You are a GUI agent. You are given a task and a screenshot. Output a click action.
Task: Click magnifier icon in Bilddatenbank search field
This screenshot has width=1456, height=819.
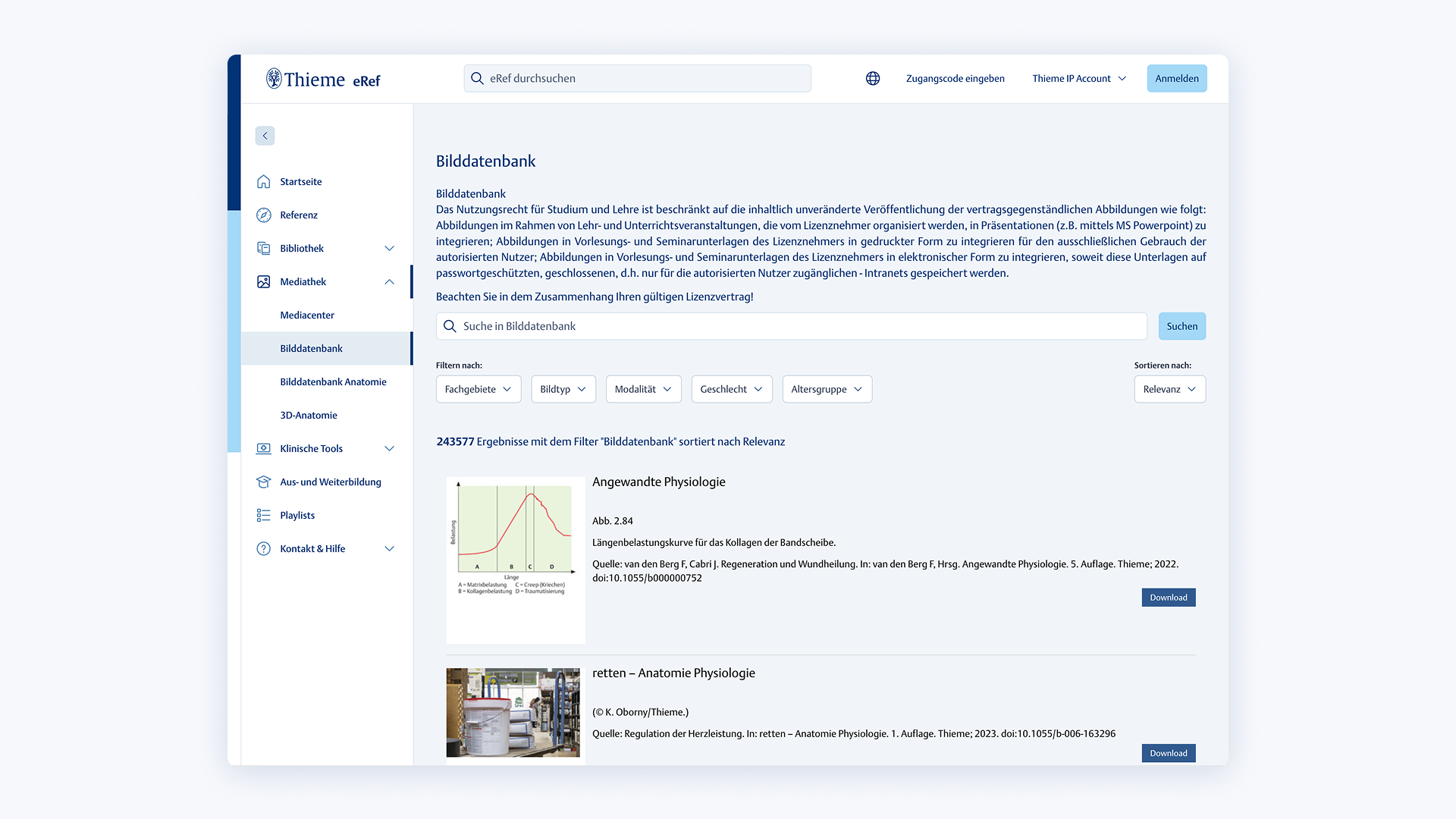click(x=450, y=326)
